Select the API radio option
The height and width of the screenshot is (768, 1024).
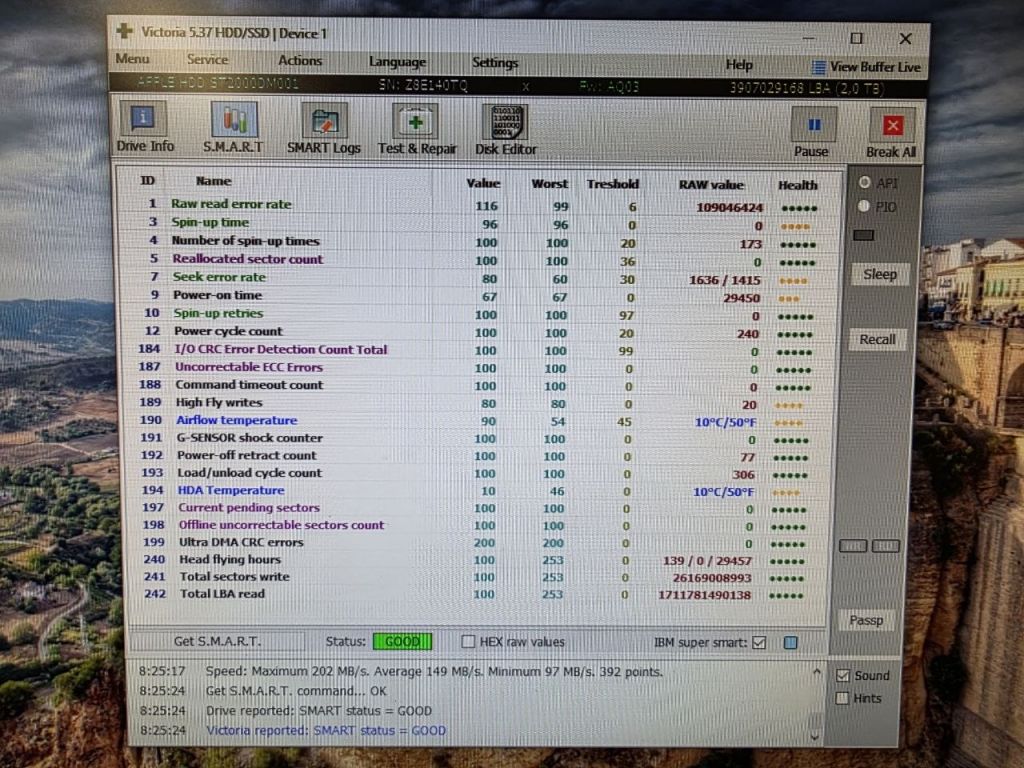point(865,183)
